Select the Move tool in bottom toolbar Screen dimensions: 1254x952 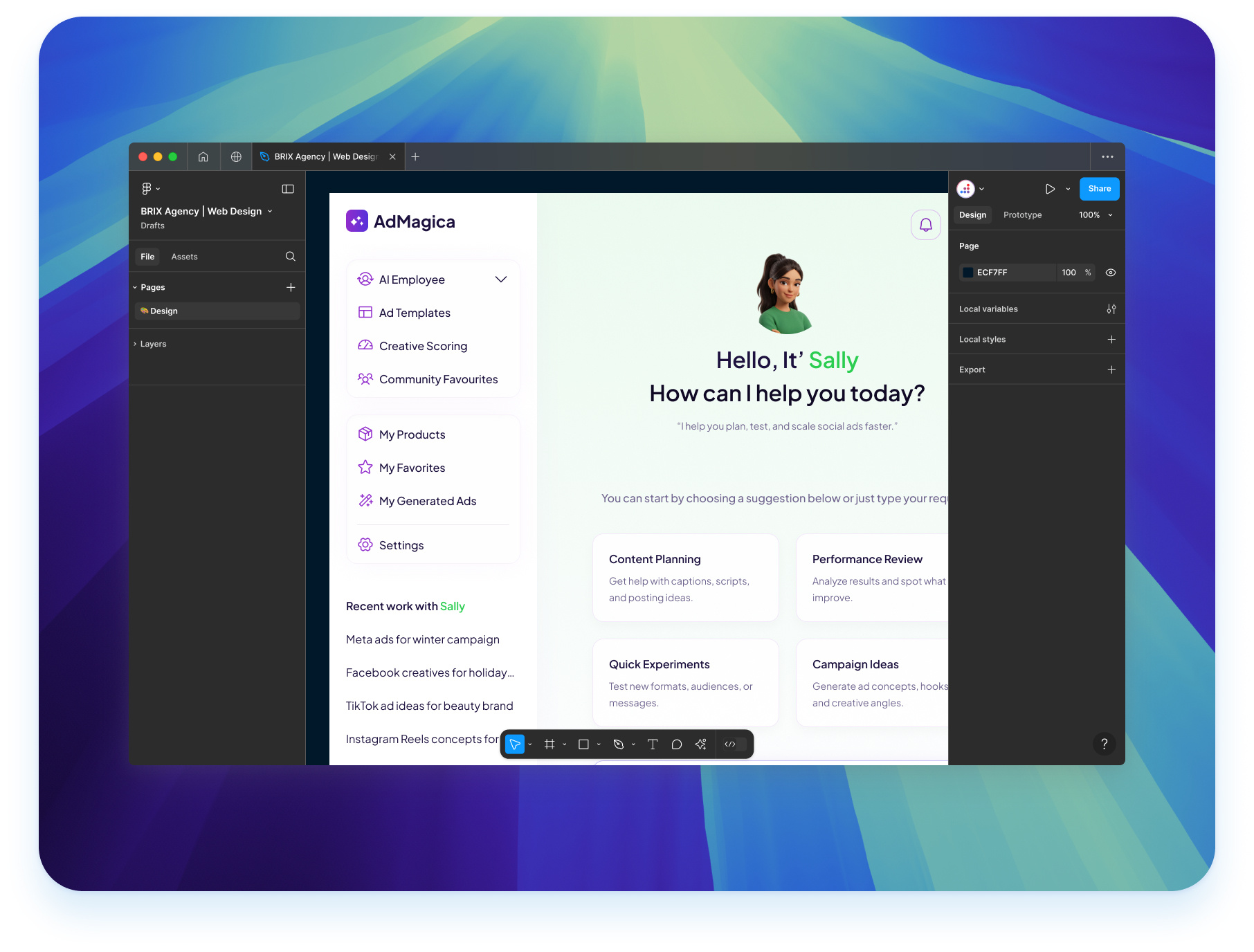(x=515, y=744)
